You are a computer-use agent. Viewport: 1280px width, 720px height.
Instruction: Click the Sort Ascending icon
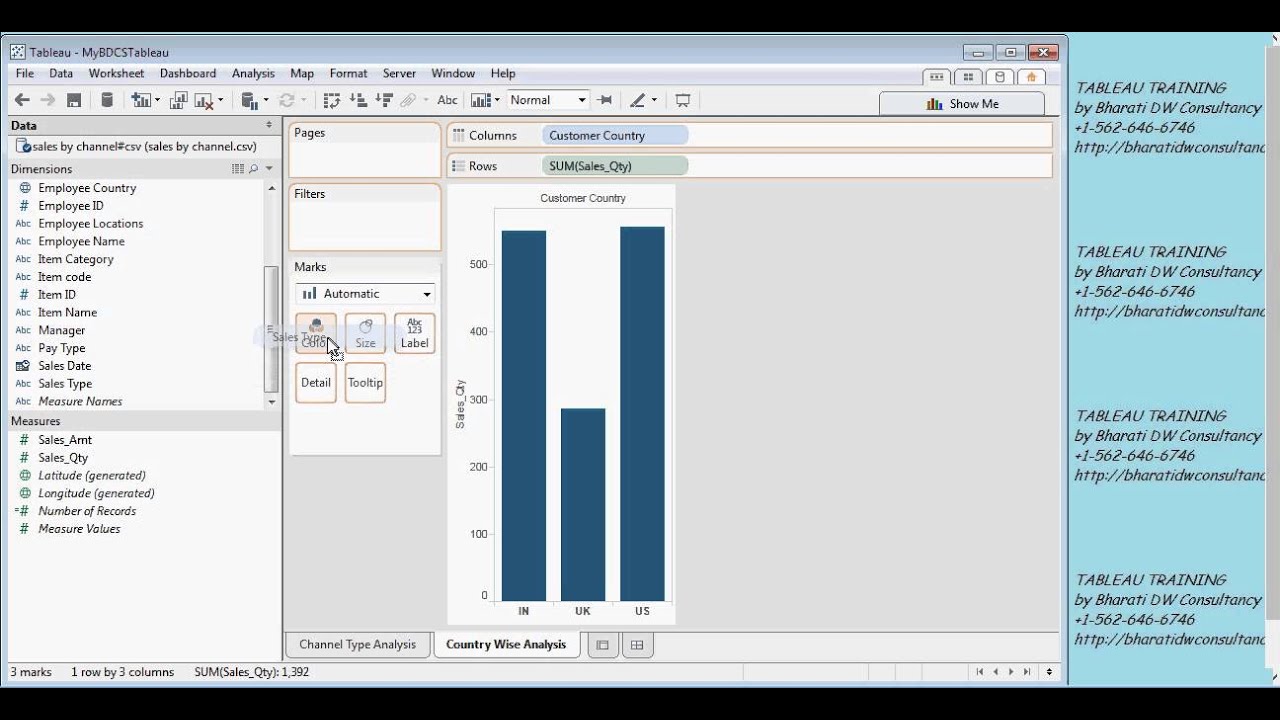pos(358,100)
